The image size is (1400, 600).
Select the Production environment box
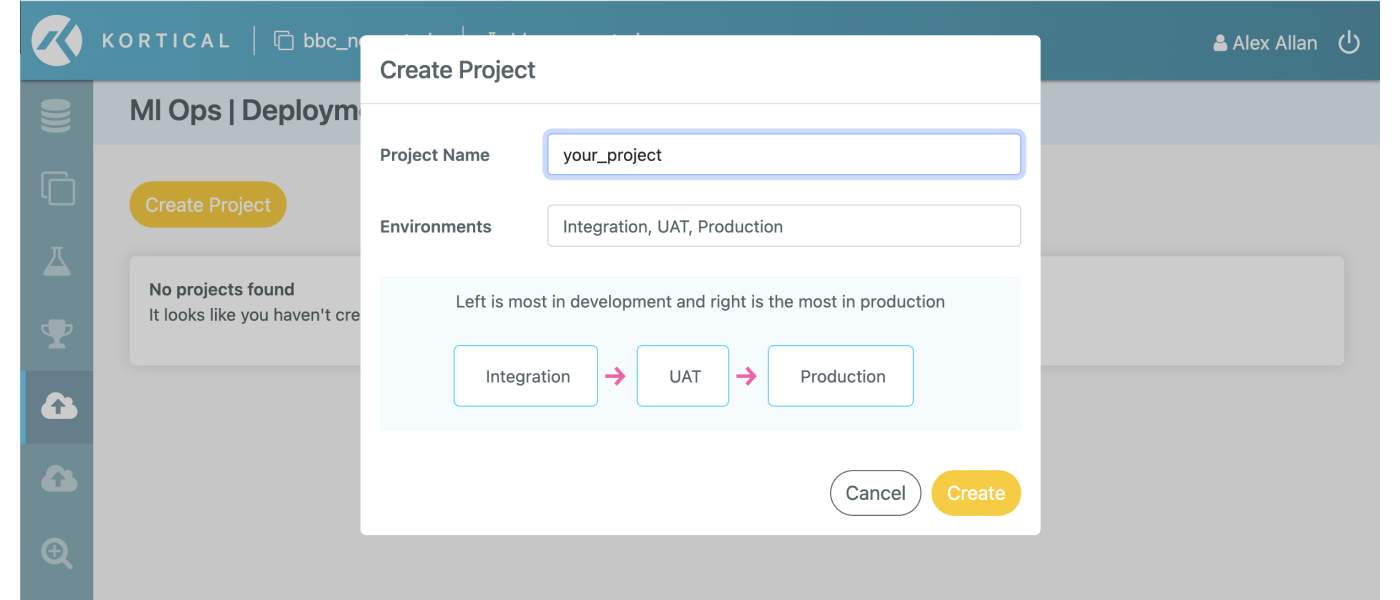(840, 376)
